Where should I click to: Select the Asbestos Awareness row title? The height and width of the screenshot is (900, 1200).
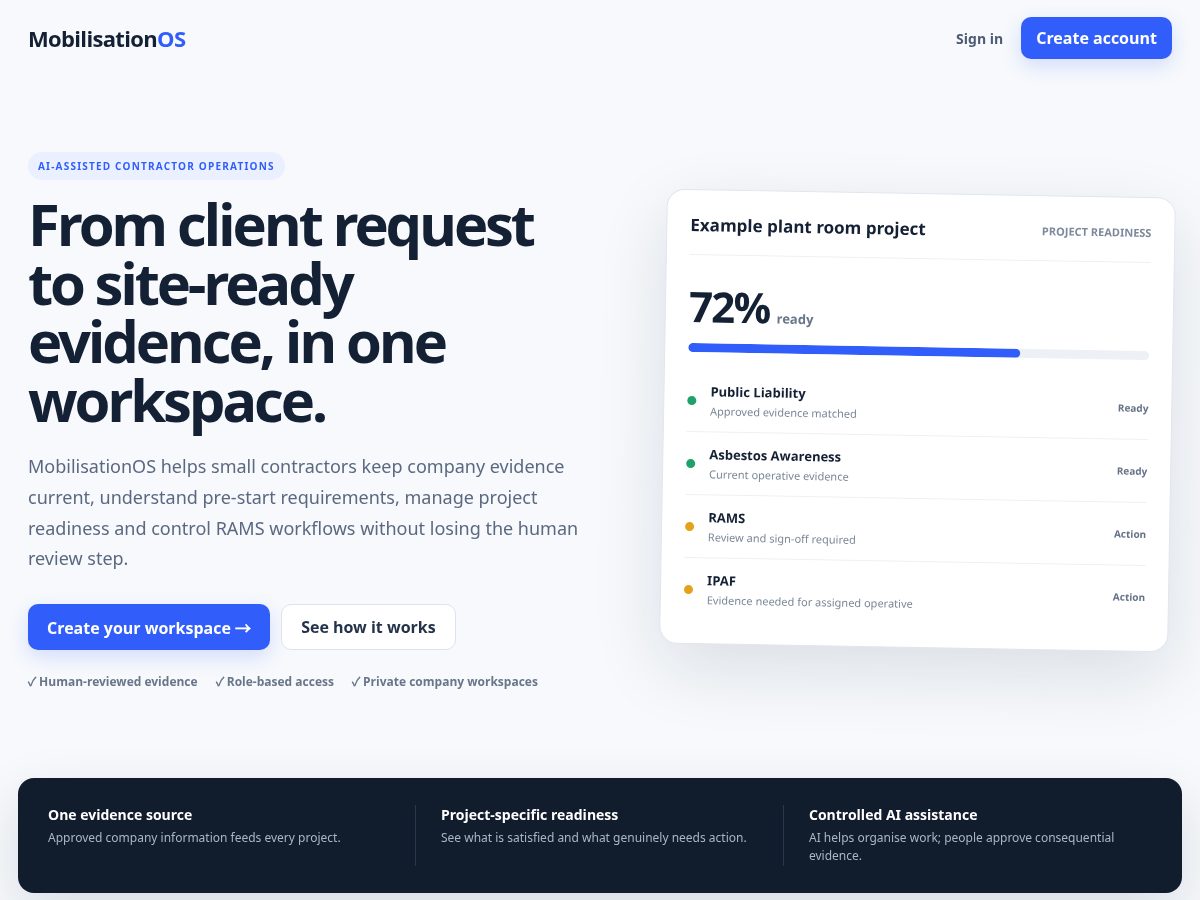(775, 456)
